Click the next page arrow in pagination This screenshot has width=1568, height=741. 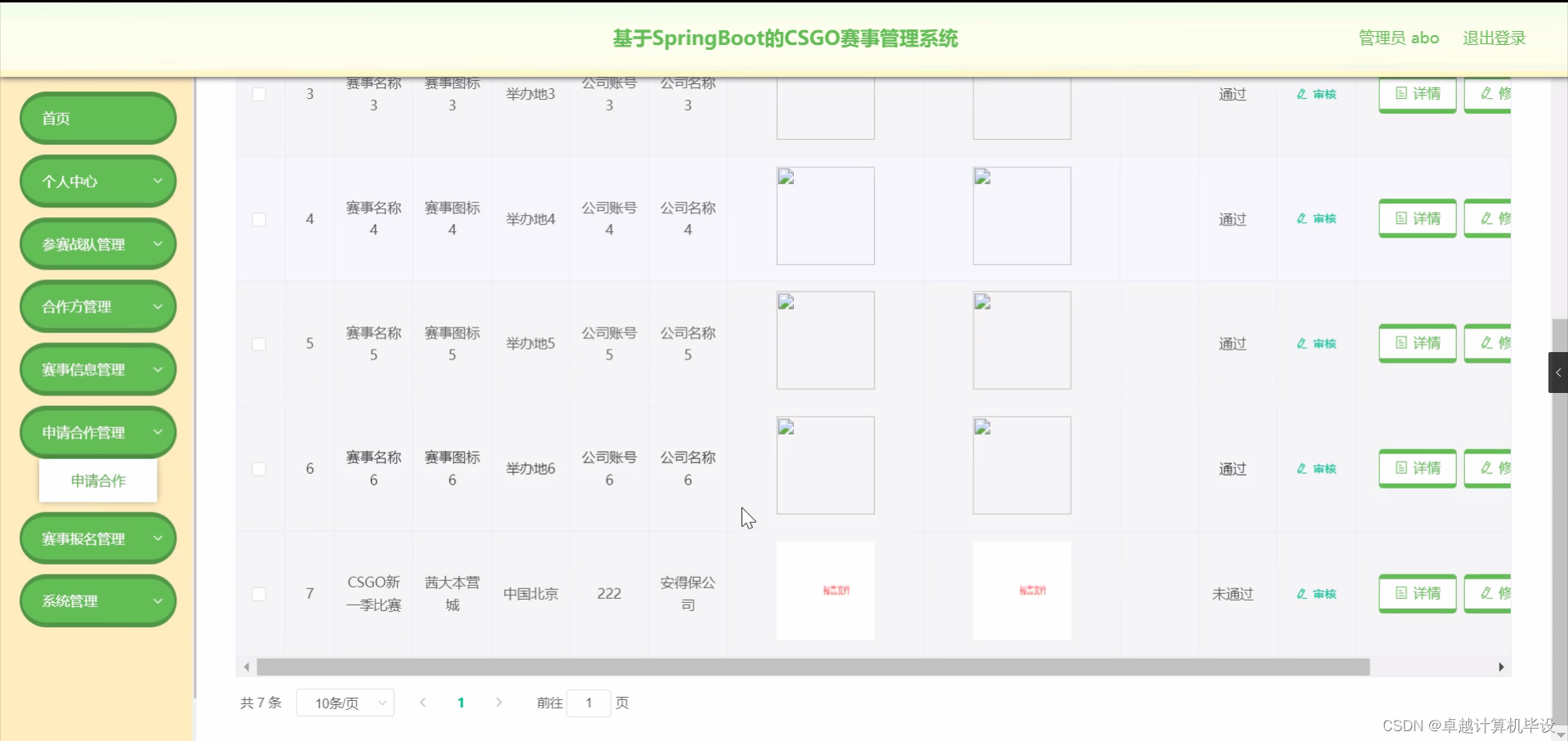click(499, 703)
